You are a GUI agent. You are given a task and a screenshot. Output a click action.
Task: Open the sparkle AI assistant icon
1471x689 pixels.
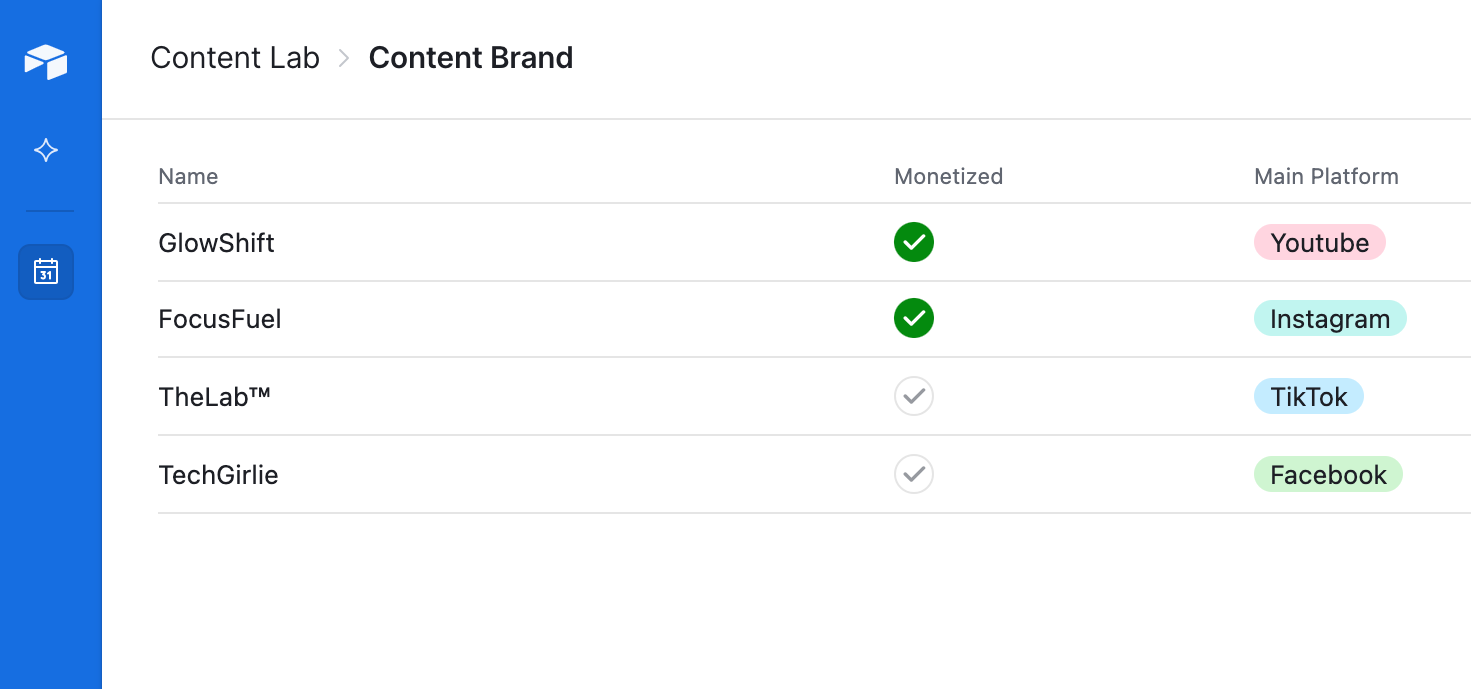[46, 151]
